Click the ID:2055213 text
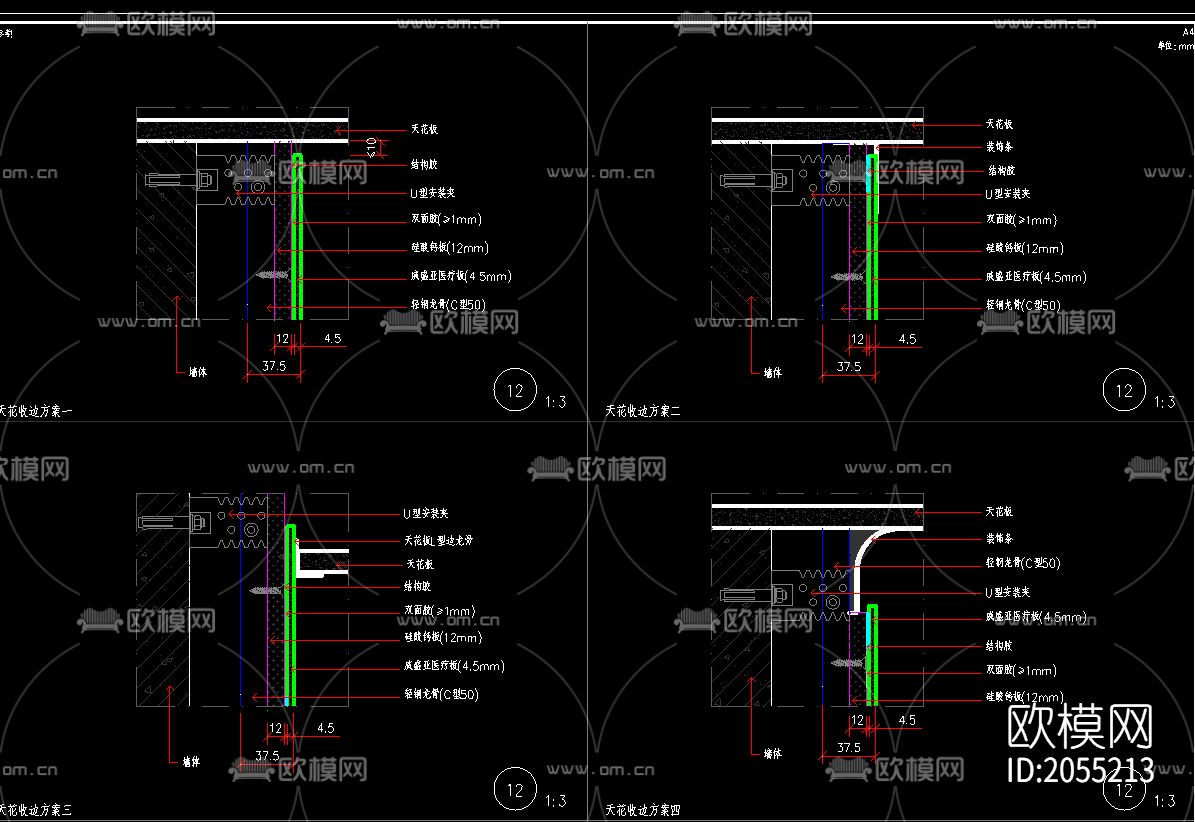The height and width of the screenshot is (822, 1195). pos(1080,770)
